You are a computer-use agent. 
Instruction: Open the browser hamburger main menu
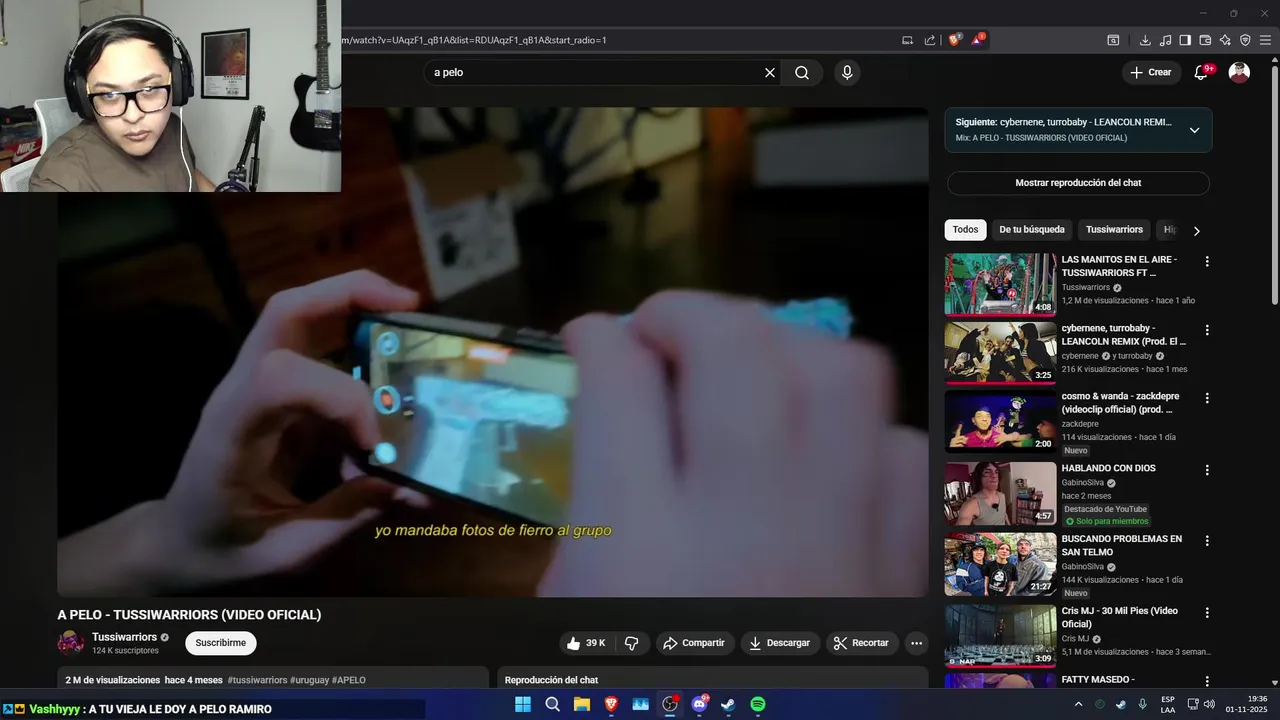click(x=1266, y=40)
